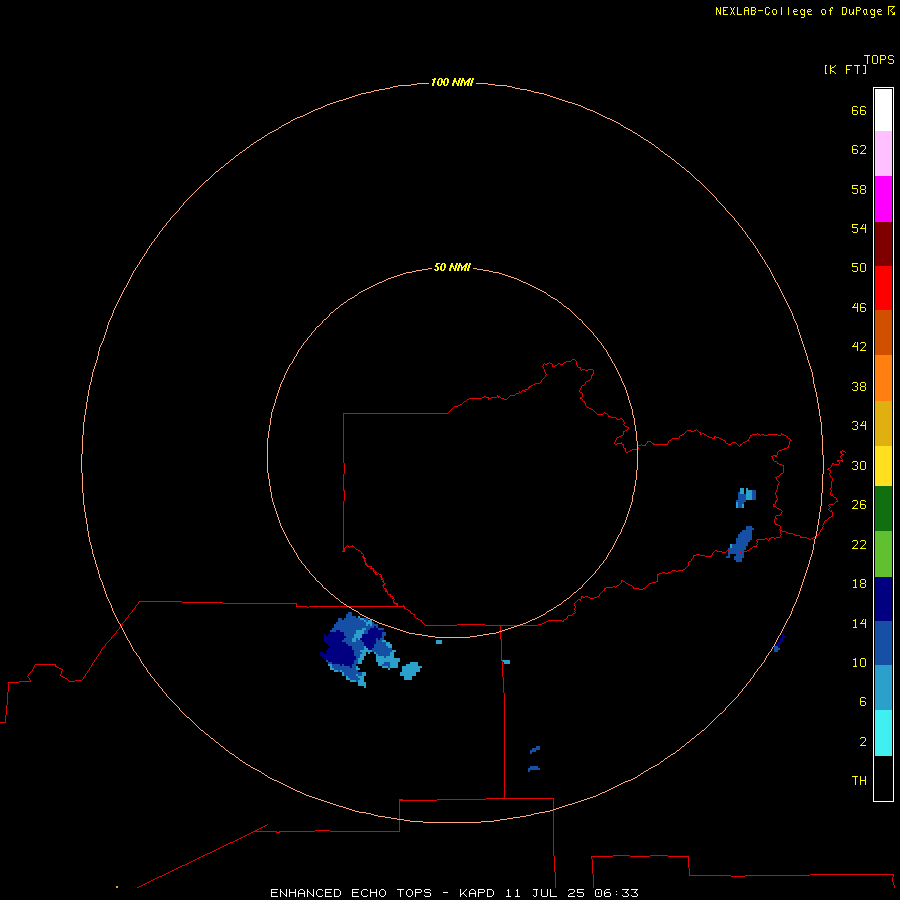Click the '2' legend scale value

pyautogui.click(x=862, y=742)
